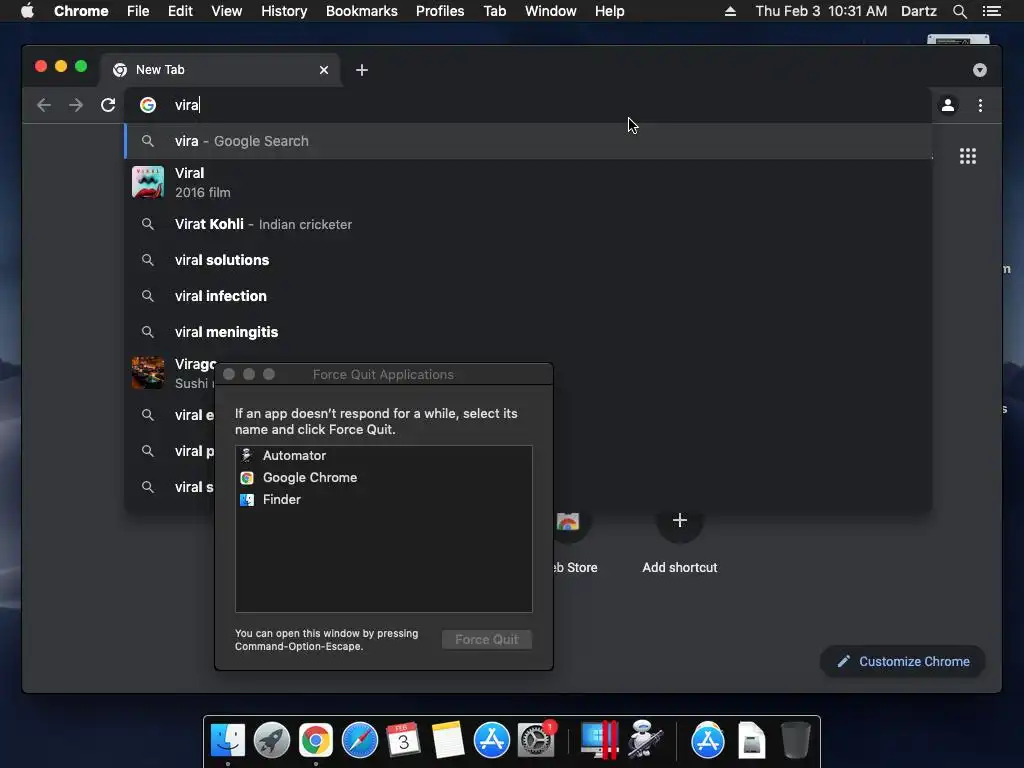Select viral meningitis suggestion
The width and height of the screenshot is (1024, 768).
point(528,332)
